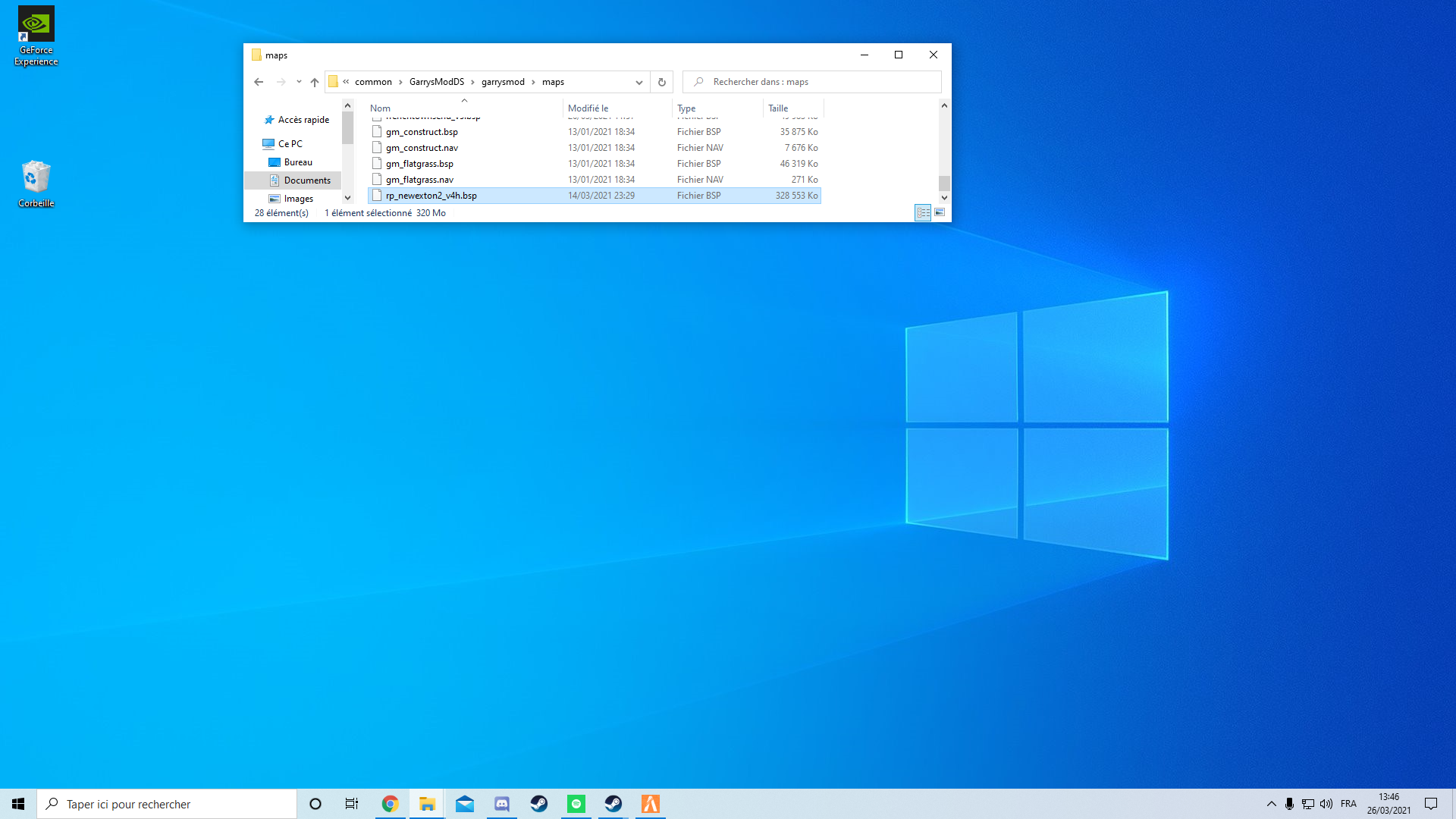The image size is (1456, 819).
Task: Click the search field 'Rechercher dans : maps'
Action: pyautogui.click(x=812, y=82)
